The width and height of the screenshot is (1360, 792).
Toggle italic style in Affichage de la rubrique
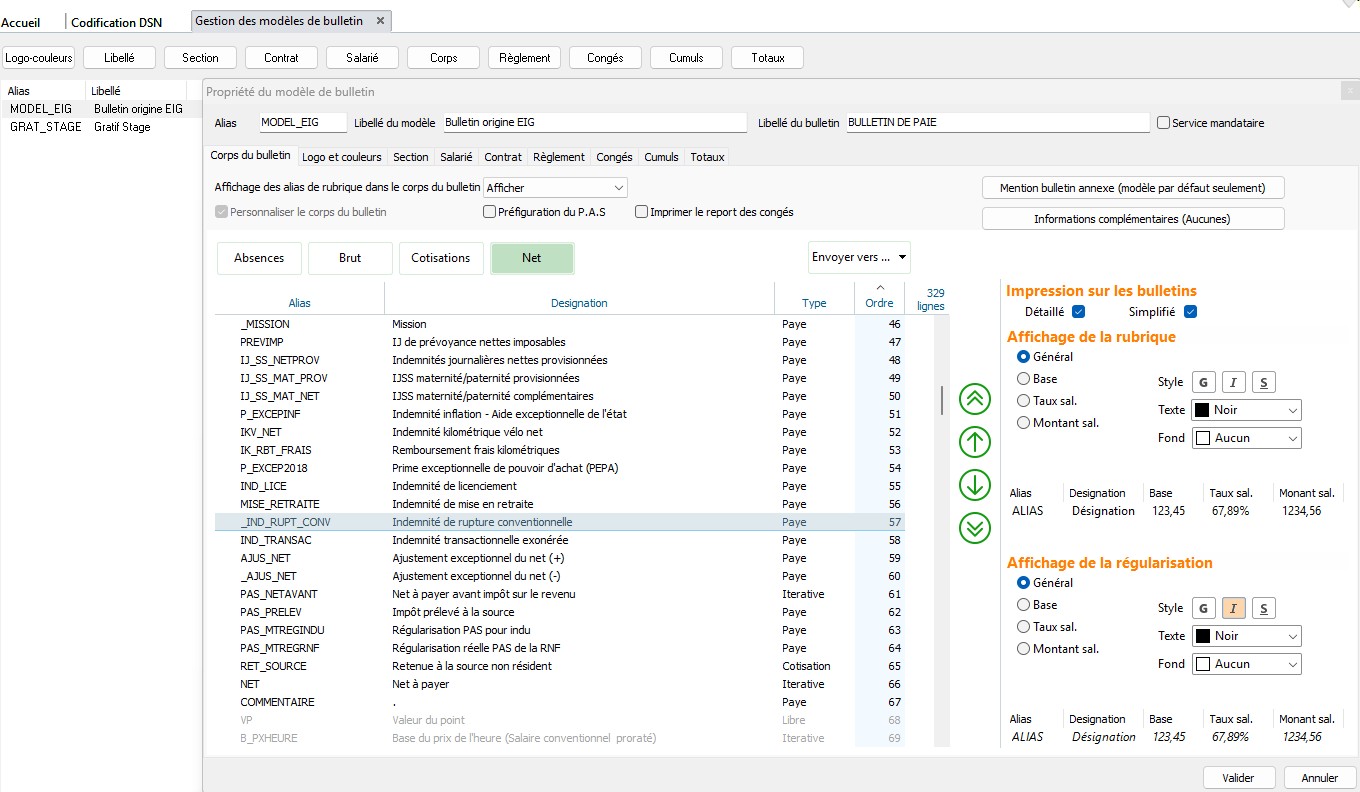(x=1233, y=382)
